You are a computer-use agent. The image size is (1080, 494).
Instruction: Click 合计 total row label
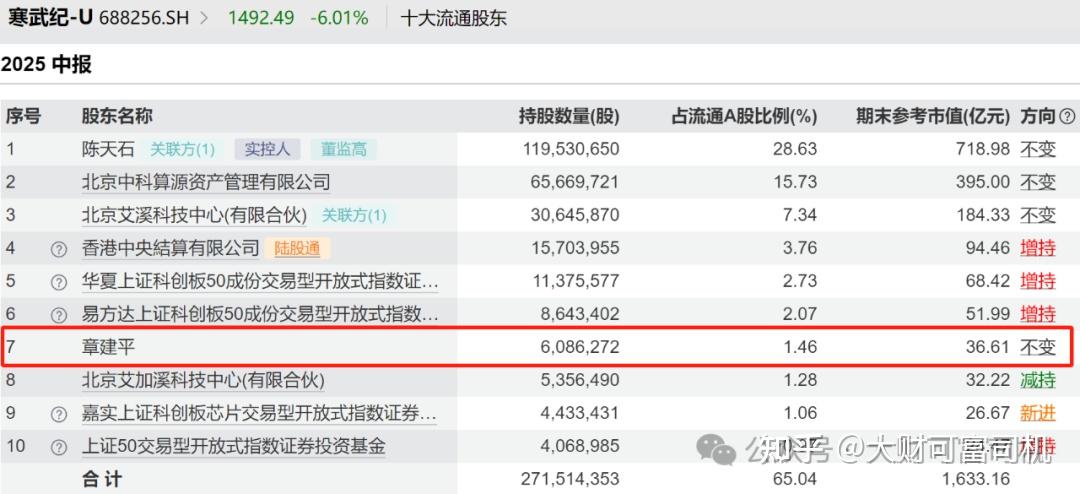(x=102, y=479)
